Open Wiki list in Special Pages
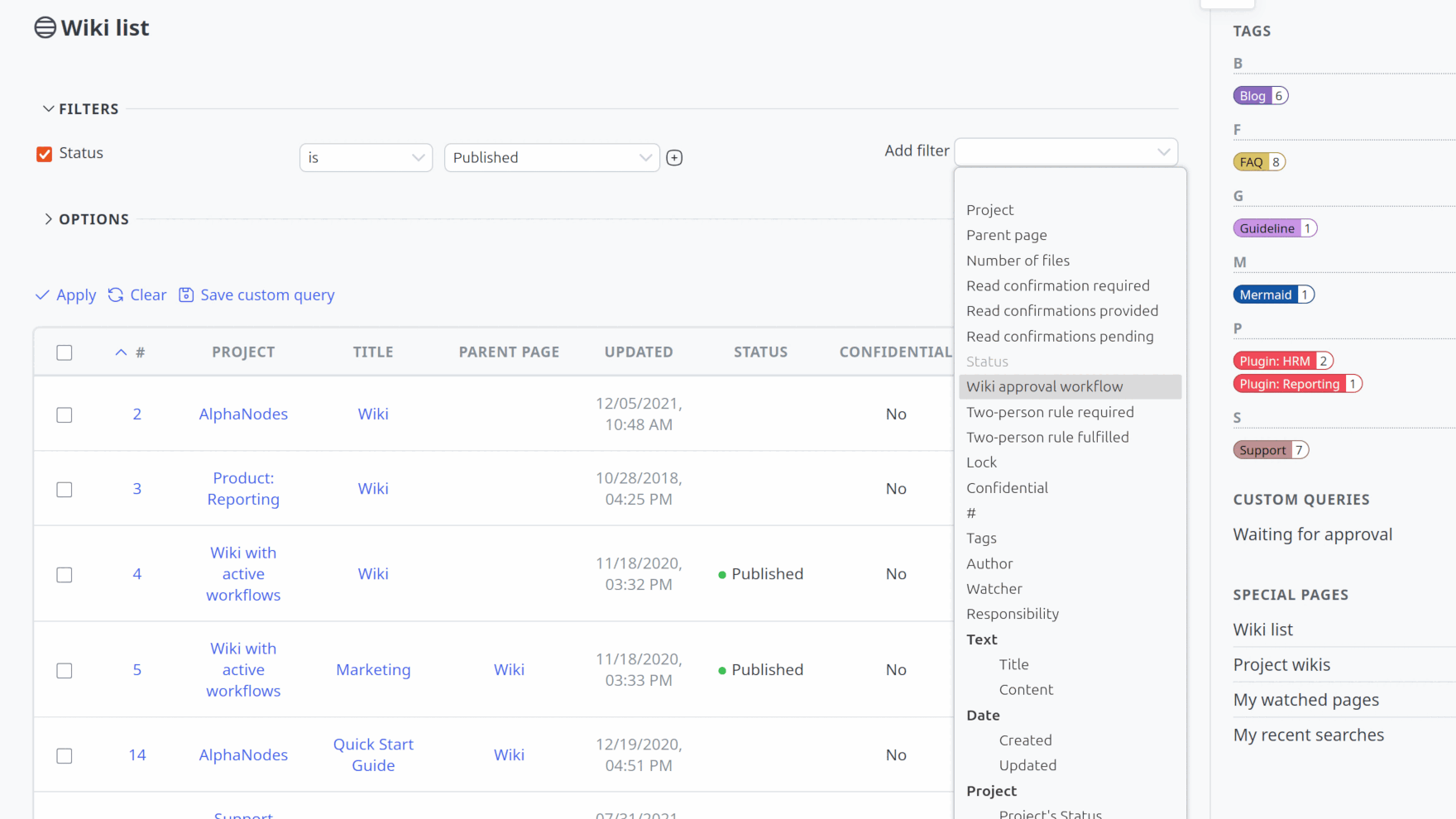Viewport: 1456px width, 819px height. 1262,630
